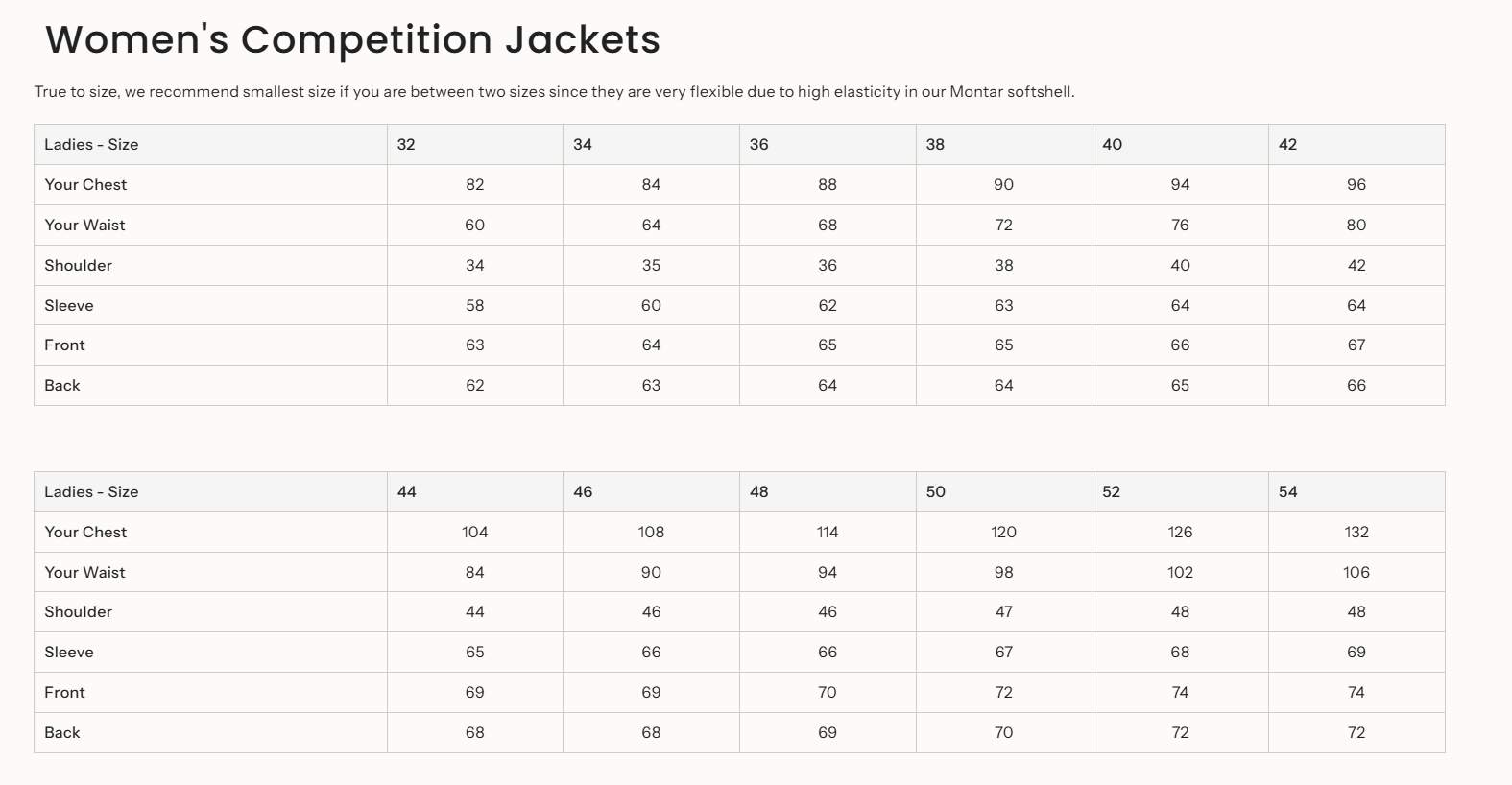Select waist value 72 for size 38
The image size is (1512, 785).
click(x=1003, y=225)
